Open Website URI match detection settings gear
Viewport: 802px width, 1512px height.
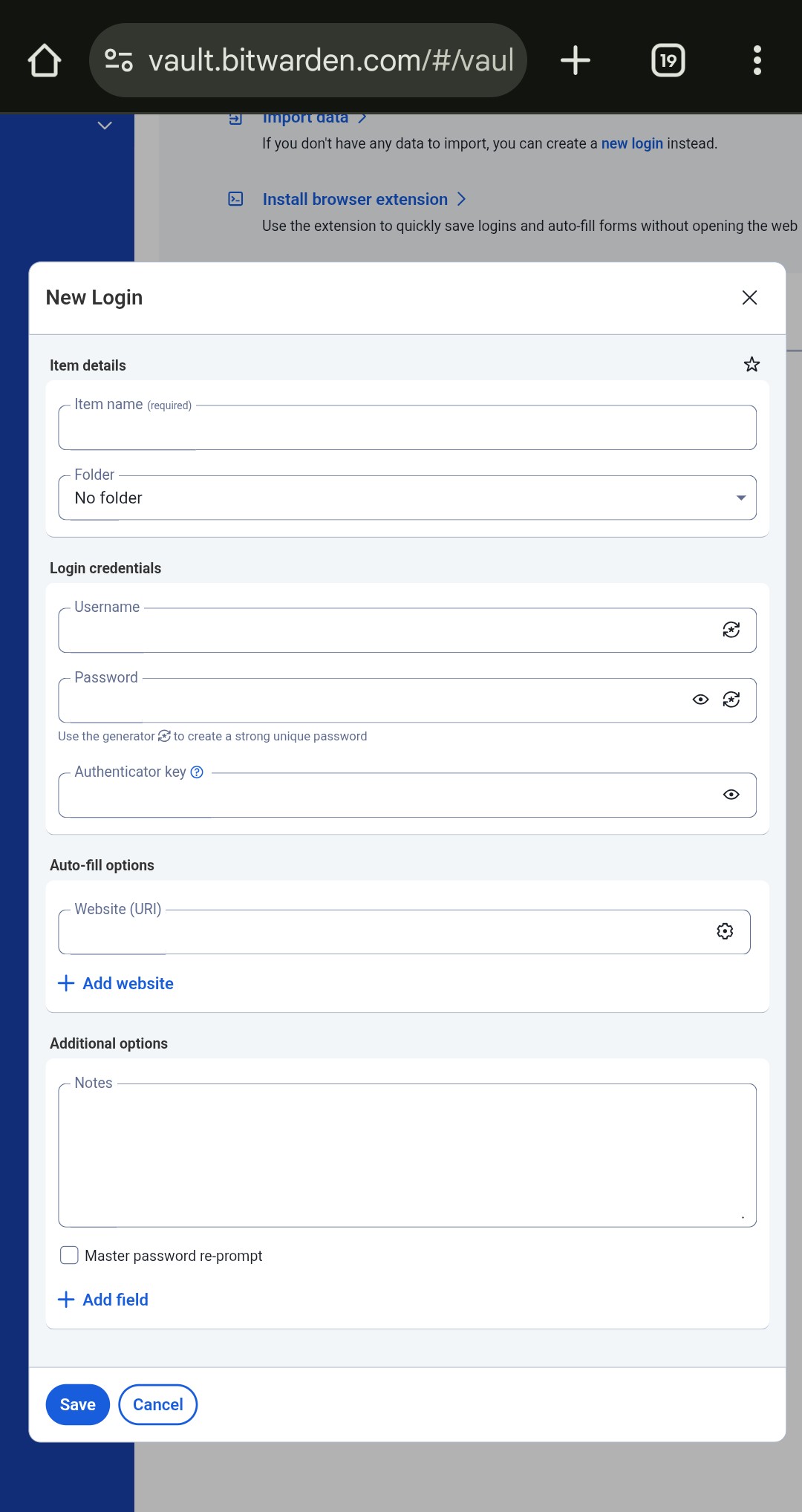[725, 931]
